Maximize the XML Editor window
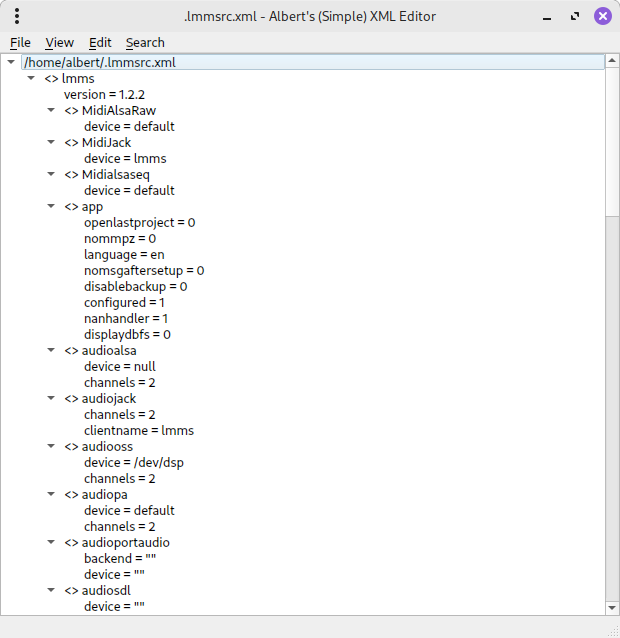 click(x=575, y=17)
